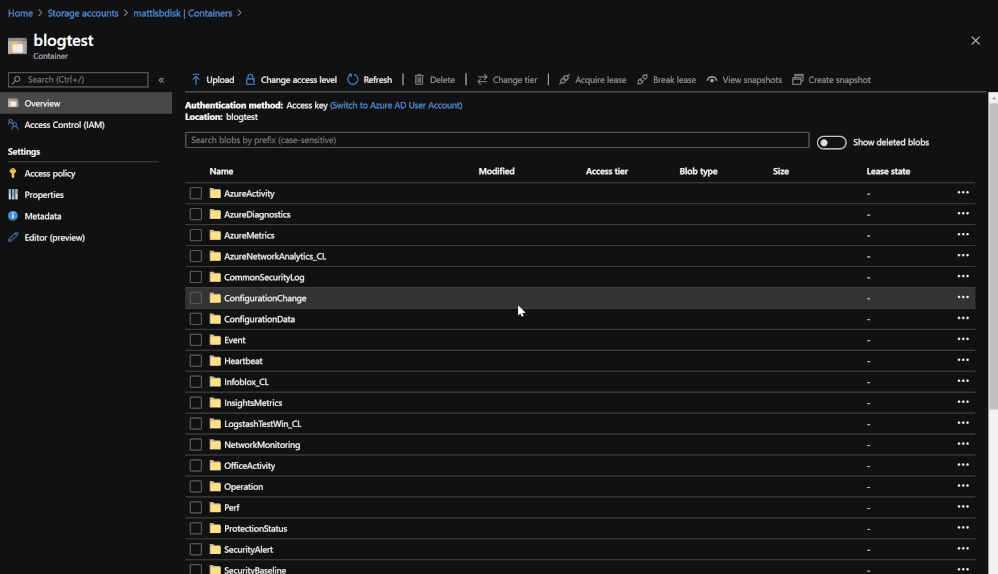
Task: Collapse the left sidebar menu
Action: (x=162, y=80)
